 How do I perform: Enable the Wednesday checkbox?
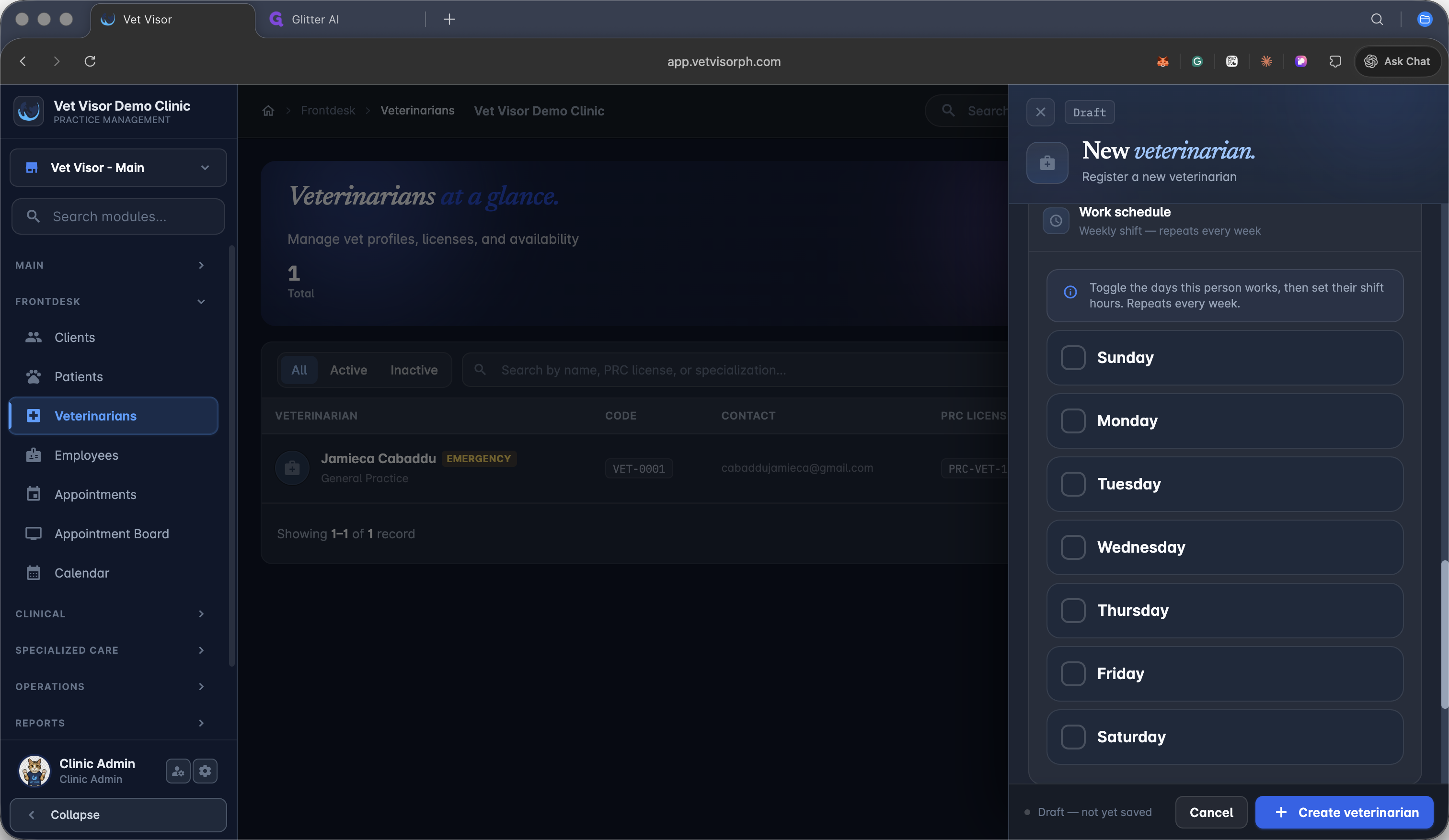coord(1073,547)
